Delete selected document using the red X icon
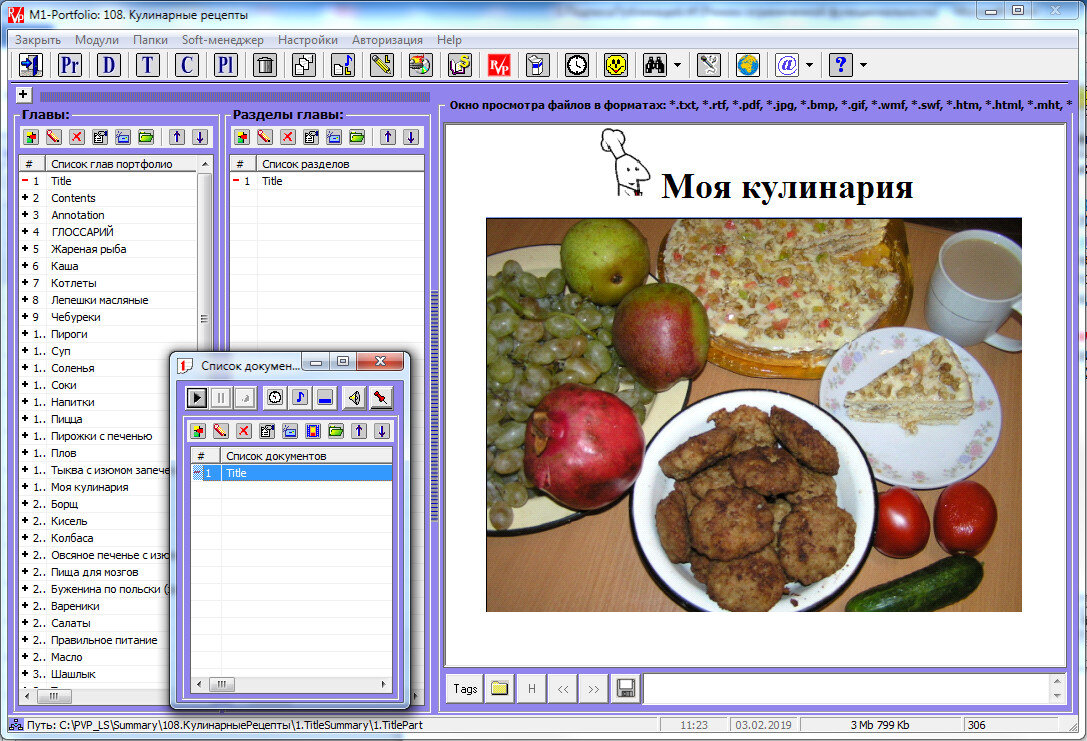 coord(245,430)
